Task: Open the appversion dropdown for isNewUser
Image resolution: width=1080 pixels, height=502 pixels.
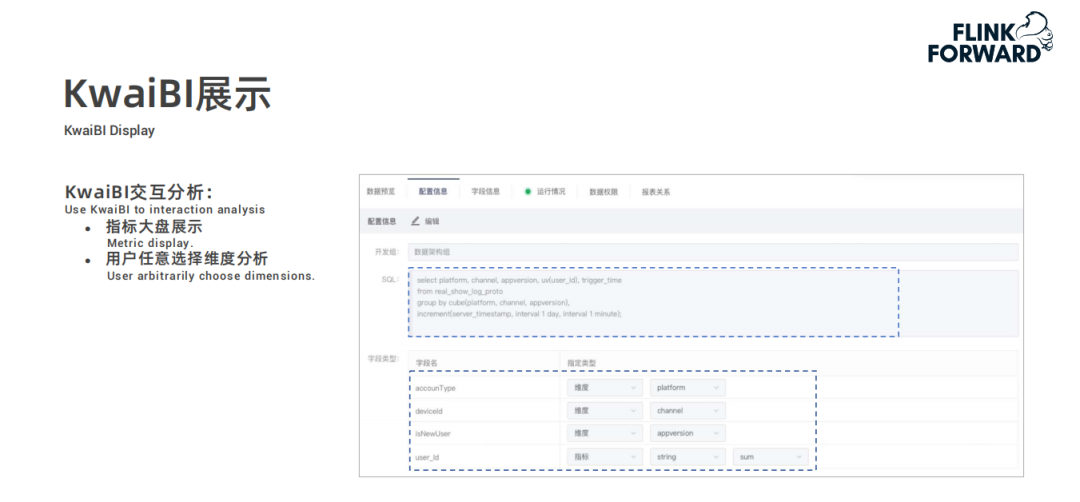Action: tap(687, 433)
